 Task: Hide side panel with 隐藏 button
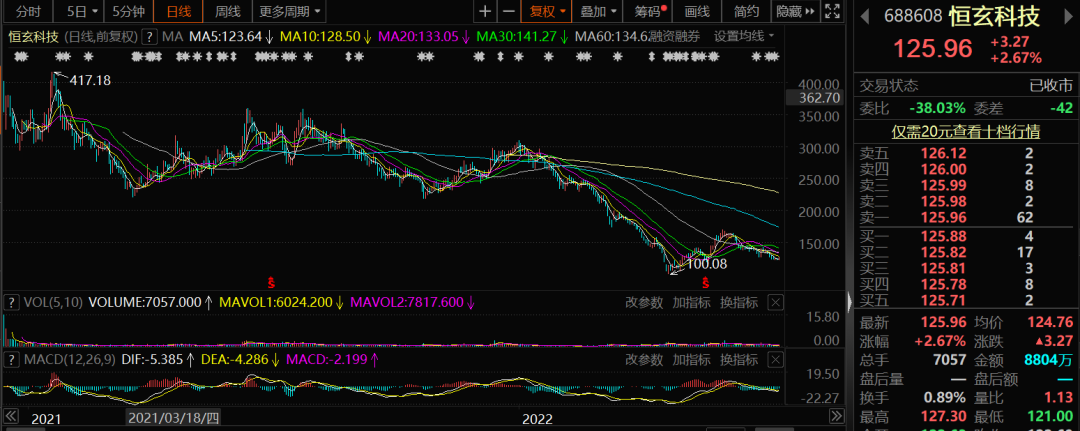coord(796,11)
